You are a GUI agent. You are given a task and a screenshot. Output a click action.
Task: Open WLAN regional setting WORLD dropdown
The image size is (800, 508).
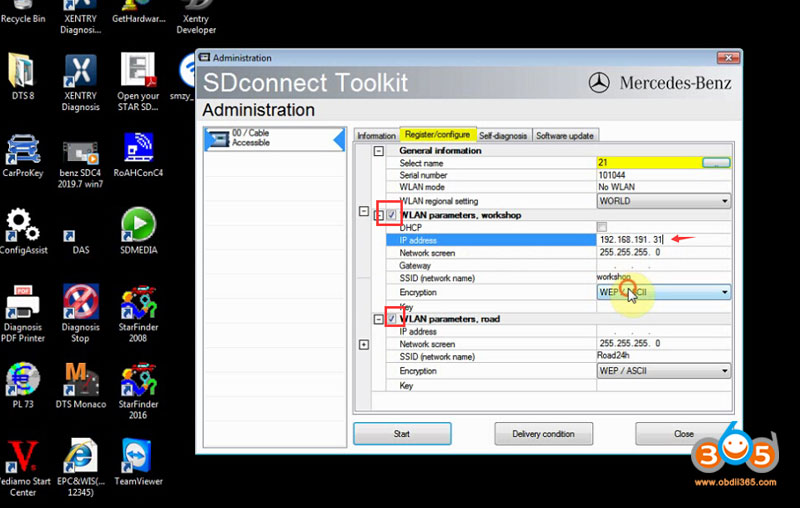pos(663,201)
